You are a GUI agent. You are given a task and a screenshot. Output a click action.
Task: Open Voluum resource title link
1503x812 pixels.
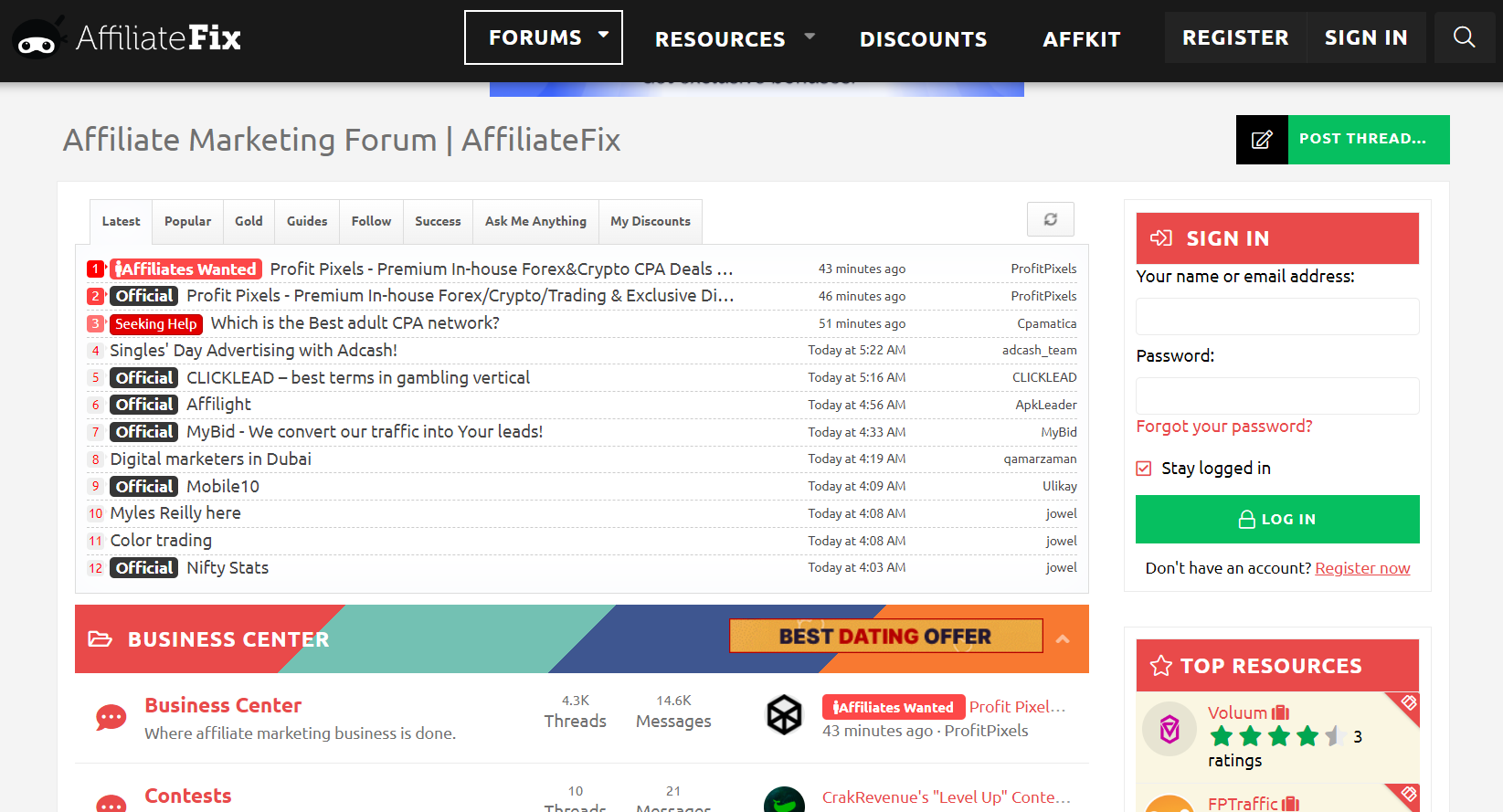tap(1237, 712)
